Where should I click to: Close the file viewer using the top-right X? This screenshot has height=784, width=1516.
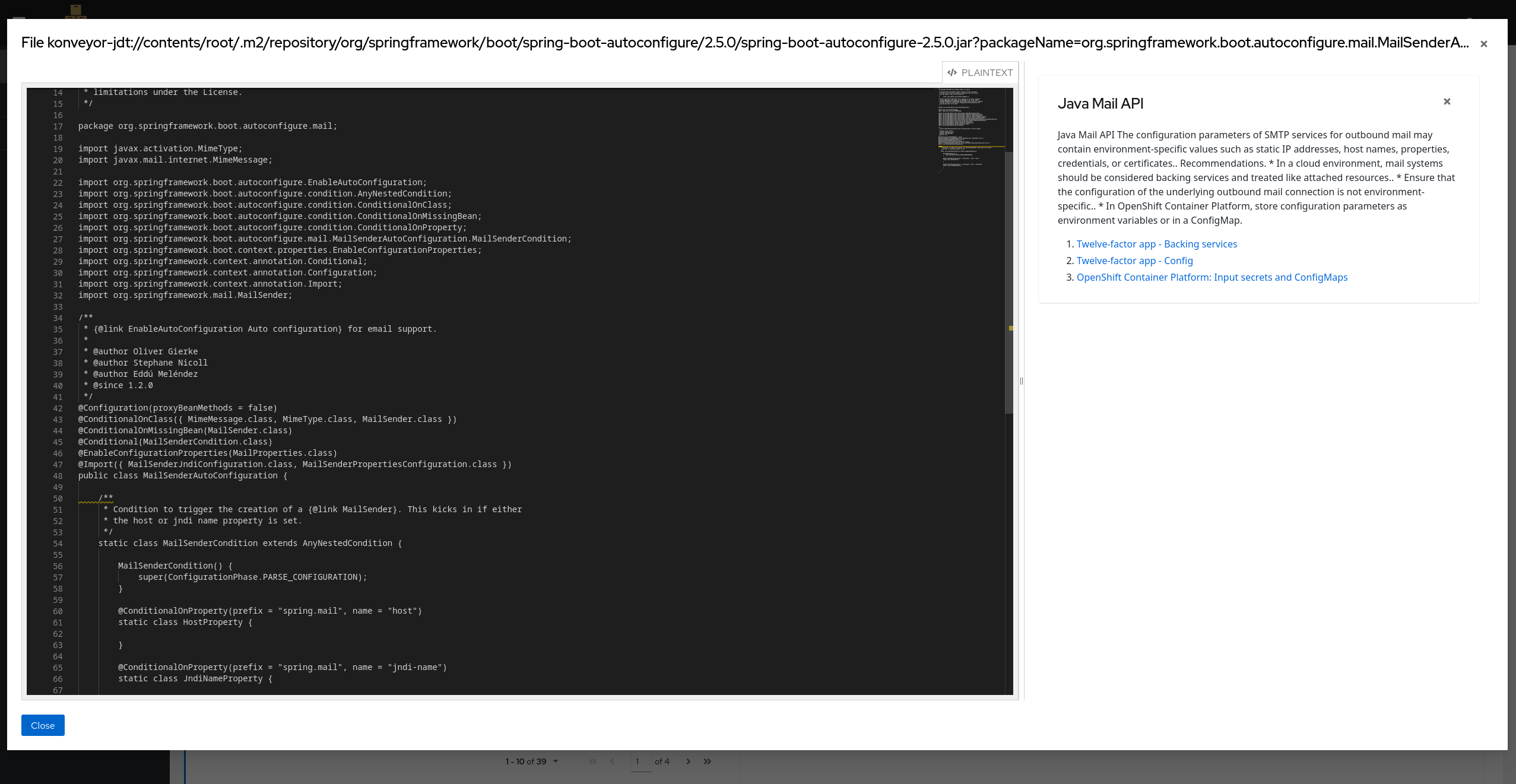click(x=1484, y=43)
